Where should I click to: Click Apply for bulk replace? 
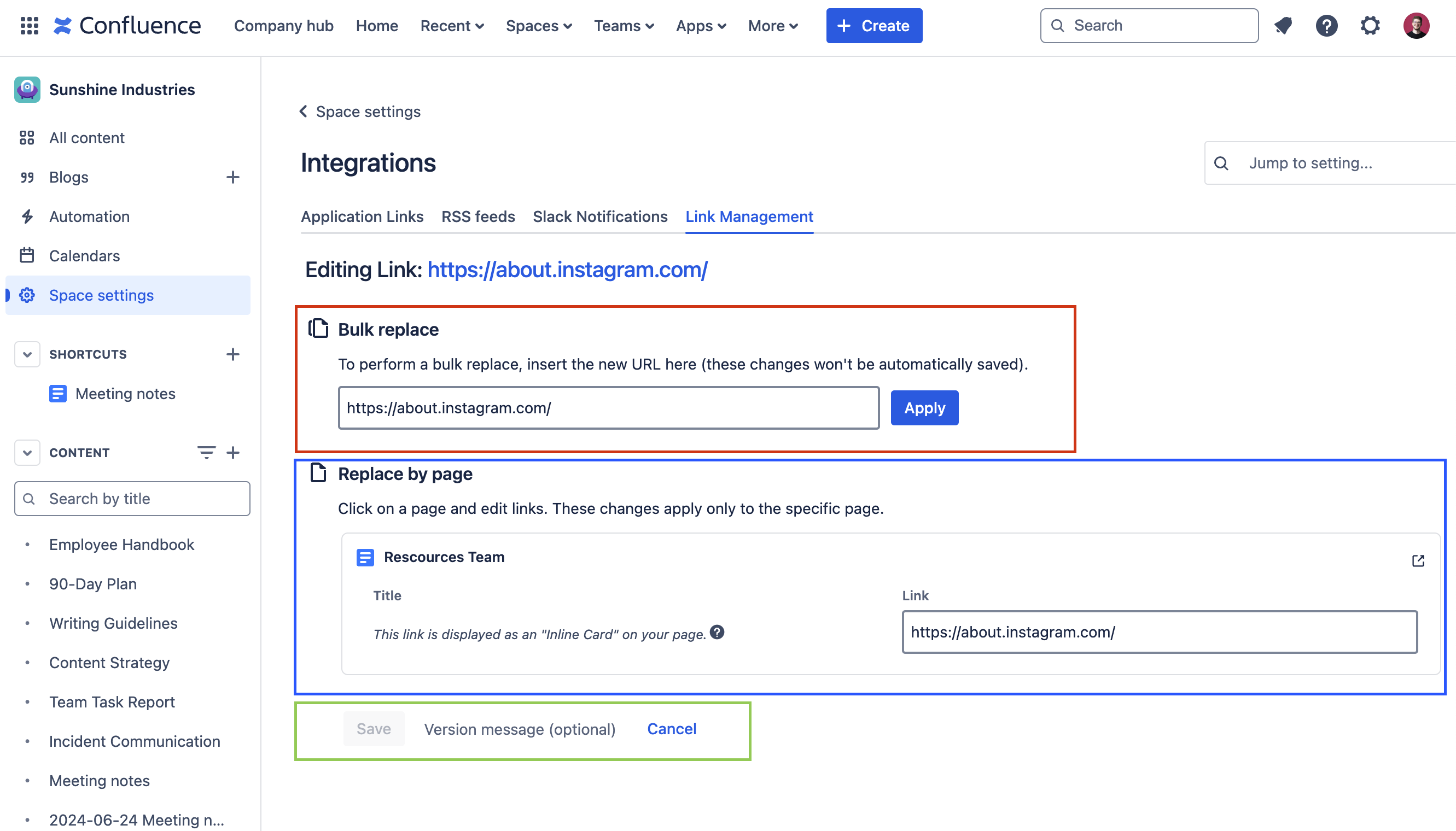(924, 407)
